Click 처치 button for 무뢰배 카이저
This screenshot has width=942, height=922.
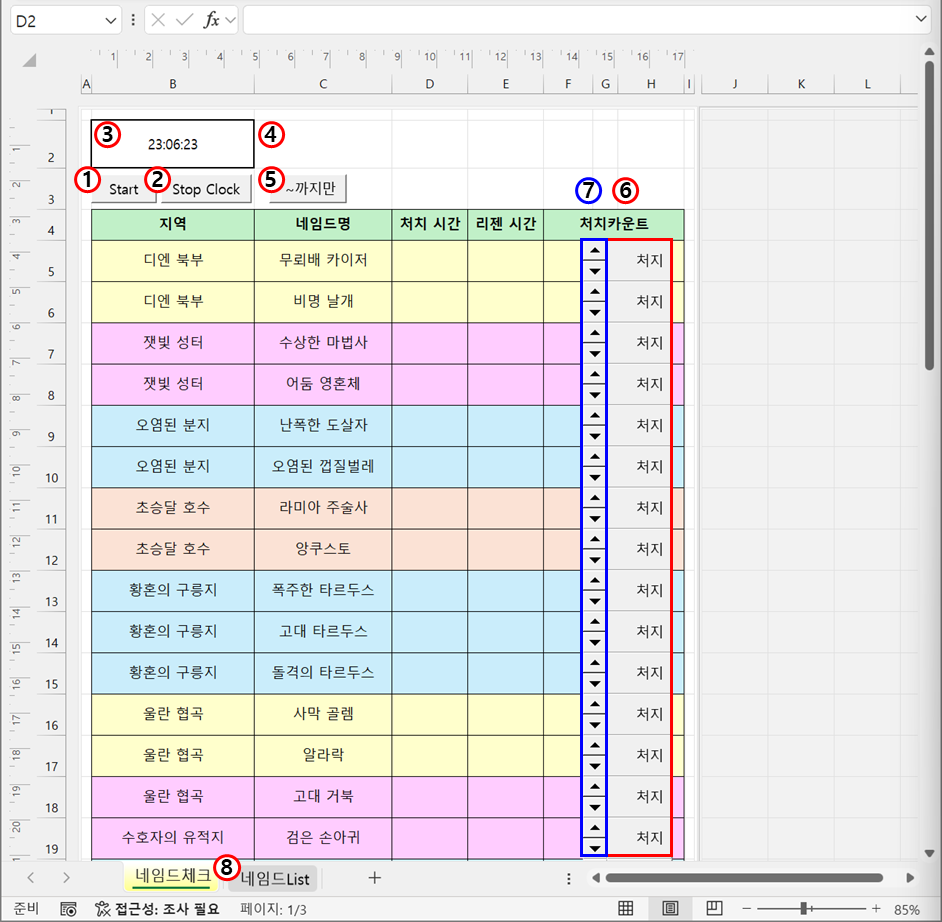(639, 260)
